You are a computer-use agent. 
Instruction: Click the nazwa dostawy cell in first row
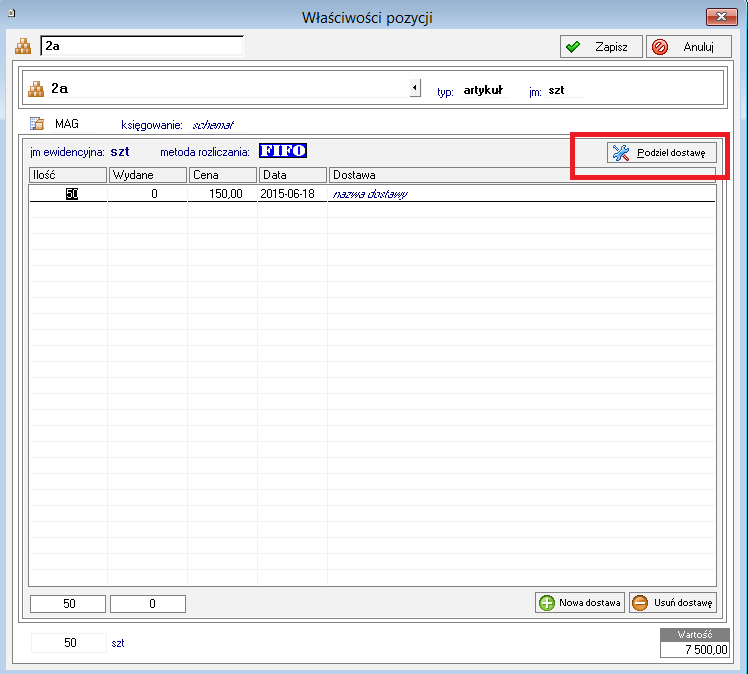tap(370, 194)
